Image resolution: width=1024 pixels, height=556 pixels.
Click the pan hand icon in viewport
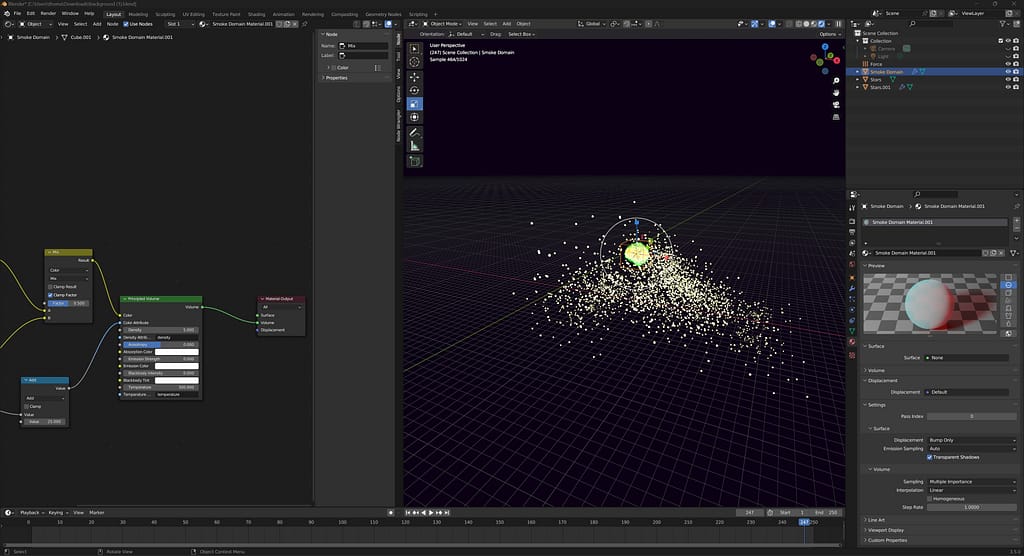click(x=835, y=94)
